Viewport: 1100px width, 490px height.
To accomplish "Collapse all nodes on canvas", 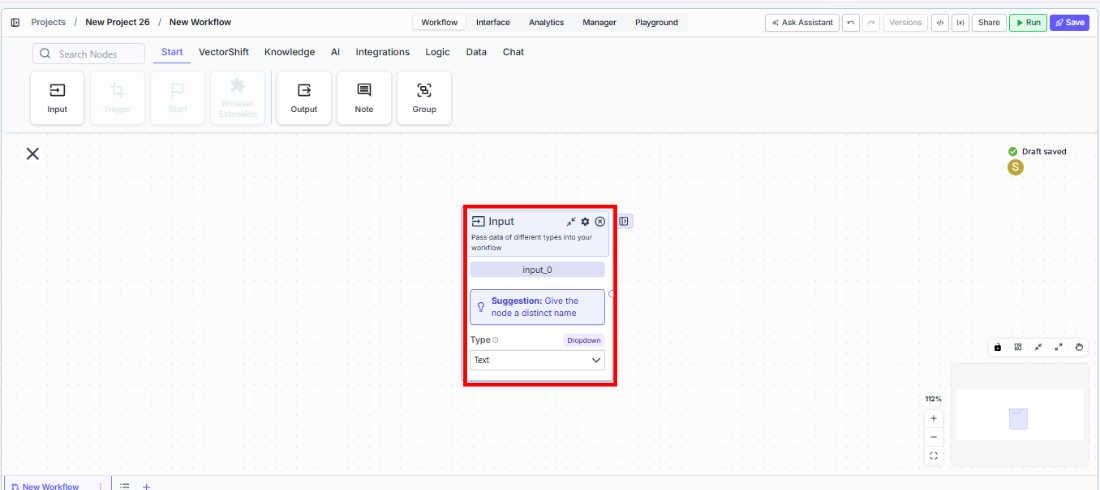I will click(1038, 347).
